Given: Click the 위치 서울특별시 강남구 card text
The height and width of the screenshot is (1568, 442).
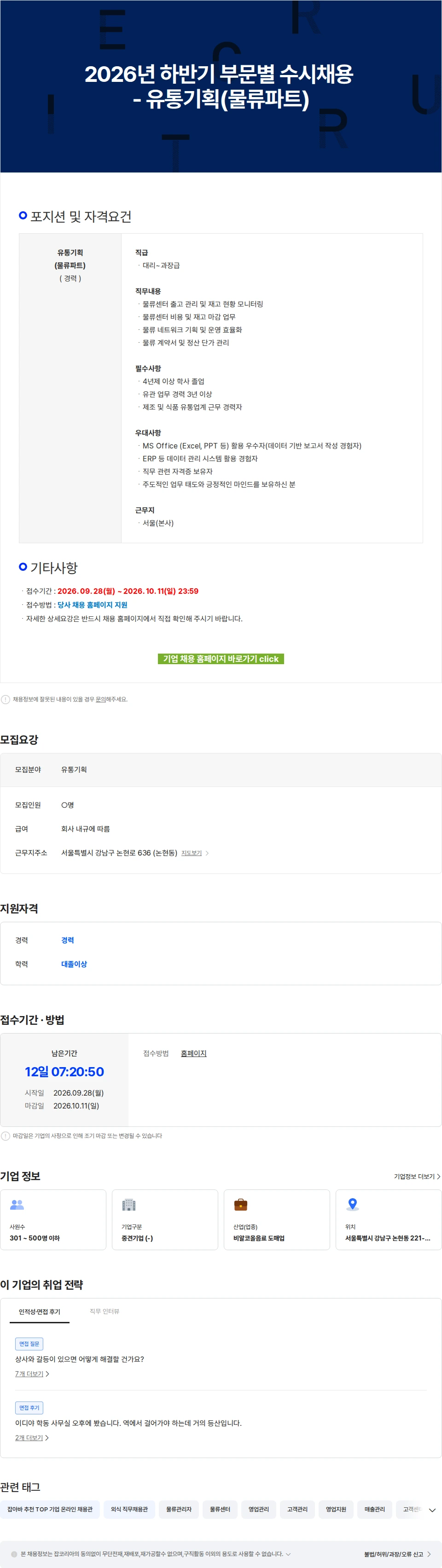Looking at the screenshot, I should click(388, 1238).
